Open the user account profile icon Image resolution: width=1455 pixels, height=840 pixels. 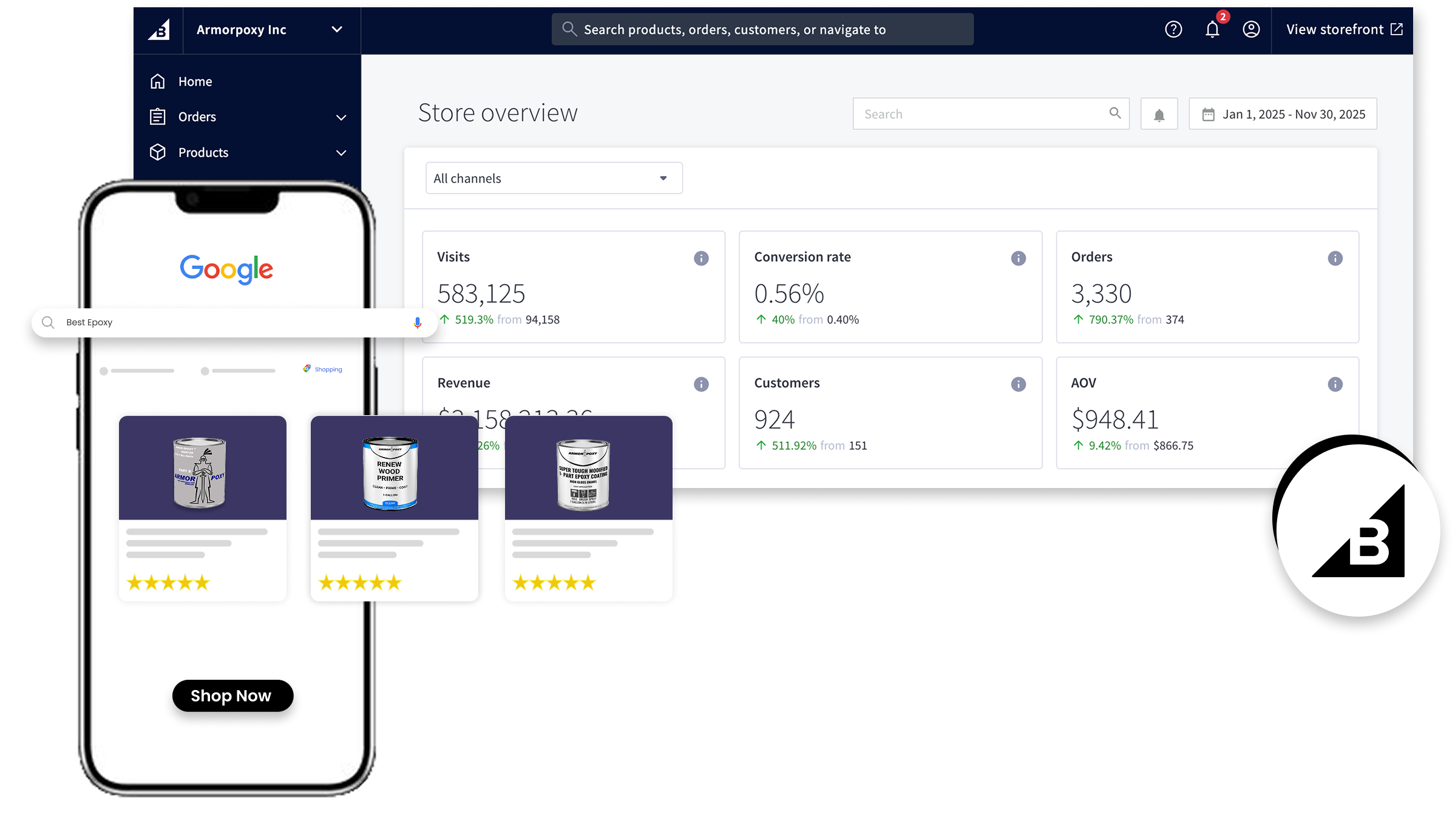pyautogui.click(x=1251, y=29)
